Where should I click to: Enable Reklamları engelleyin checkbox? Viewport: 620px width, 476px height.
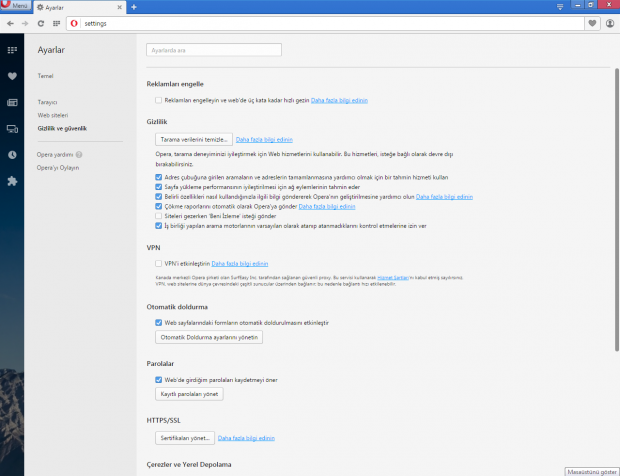click(159, 100)
